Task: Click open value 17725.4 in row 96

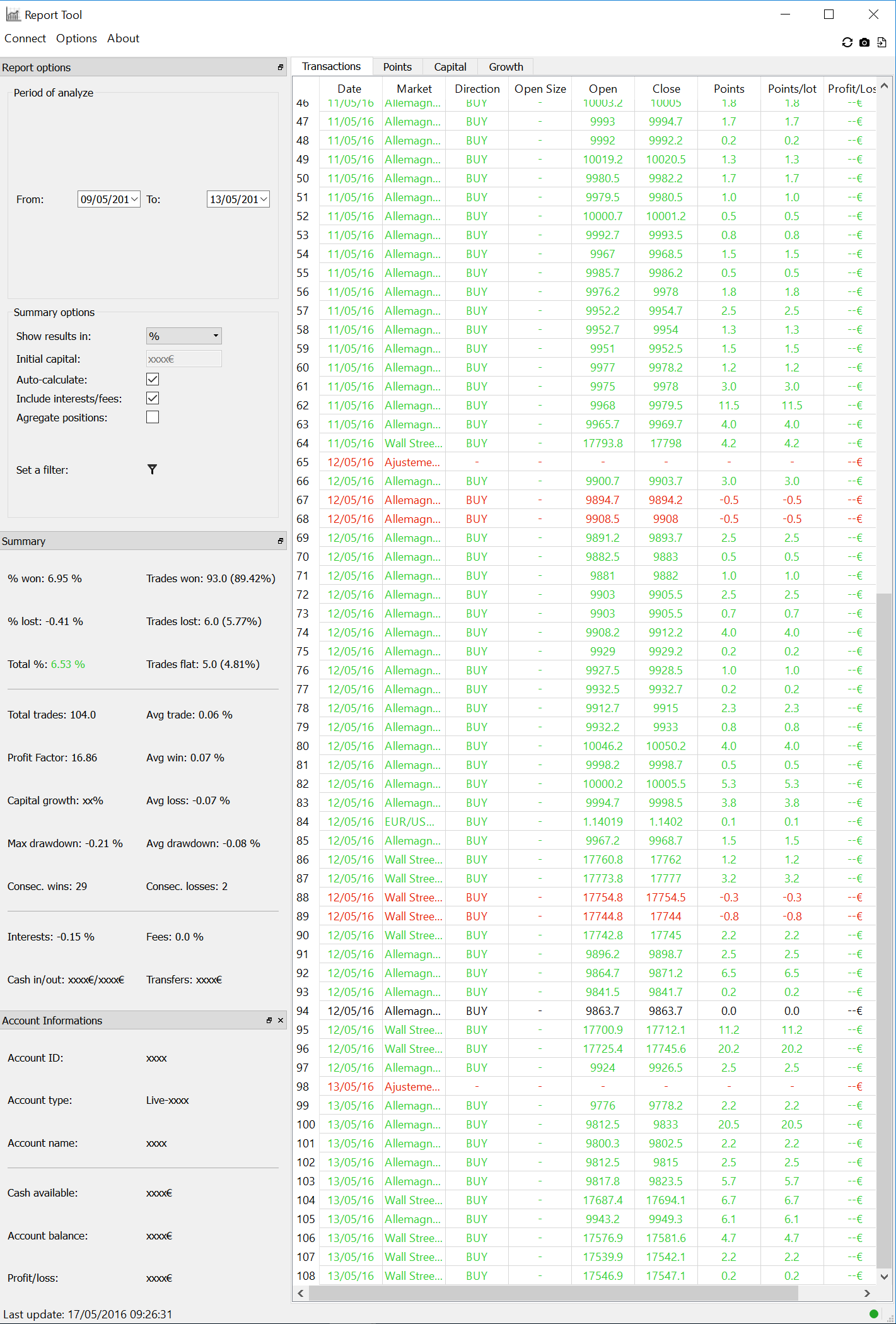Action: (x=603, y=1049)
